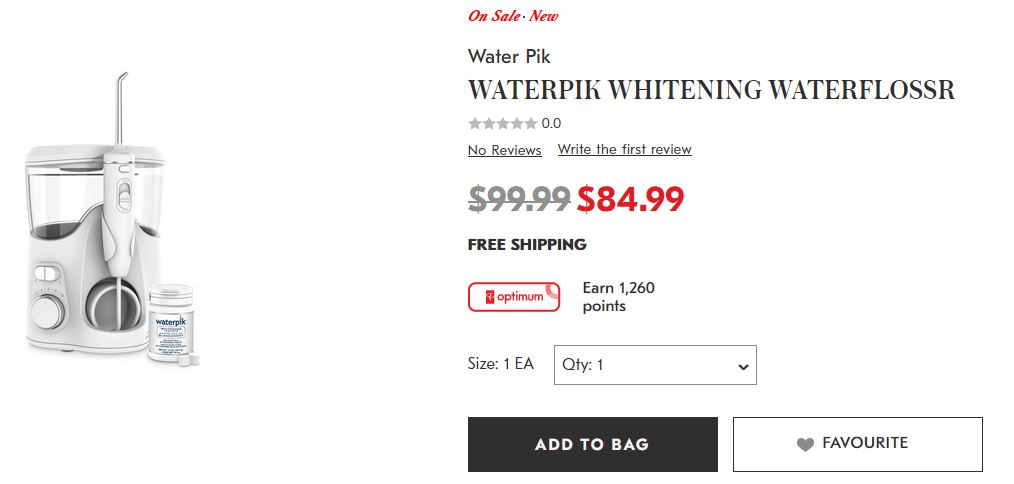1014x484 pixels.
Task: Click the Earn 1,260 points text
Action: pos(618,297)
